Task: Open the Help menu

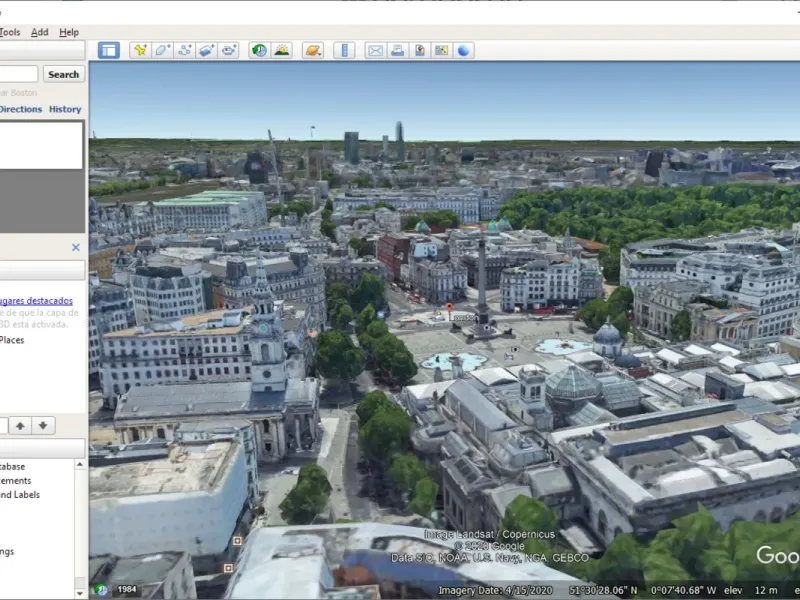Action: (x=69, y=32)
